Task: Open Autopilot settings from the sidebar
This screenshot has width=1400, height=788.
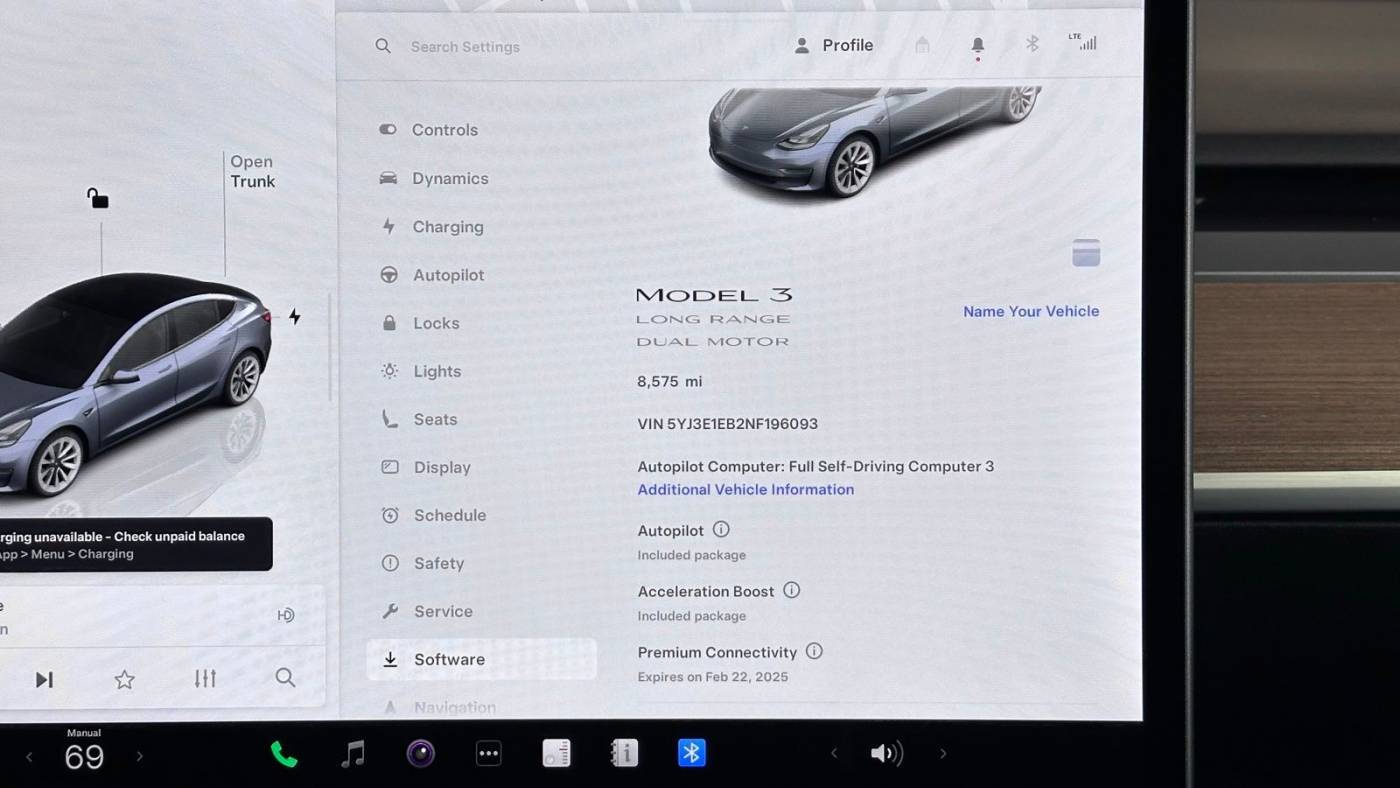Action: (x=432, y=275)
